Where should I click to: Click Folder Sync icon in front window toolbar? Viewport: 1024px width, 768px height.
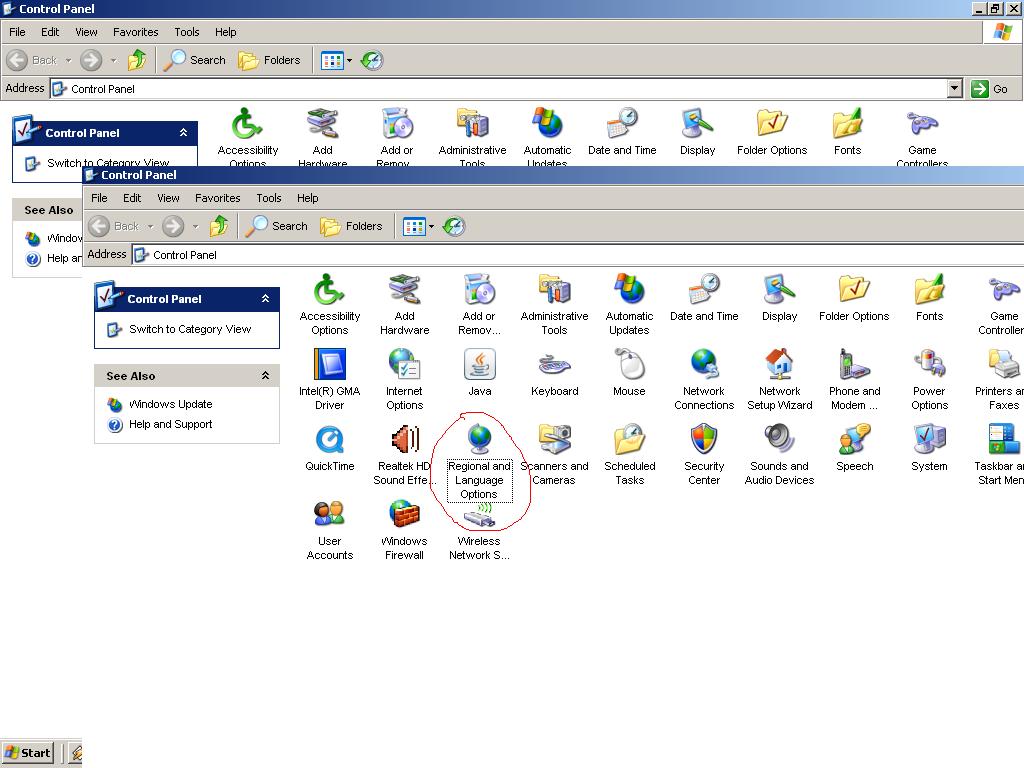[454, 227]
